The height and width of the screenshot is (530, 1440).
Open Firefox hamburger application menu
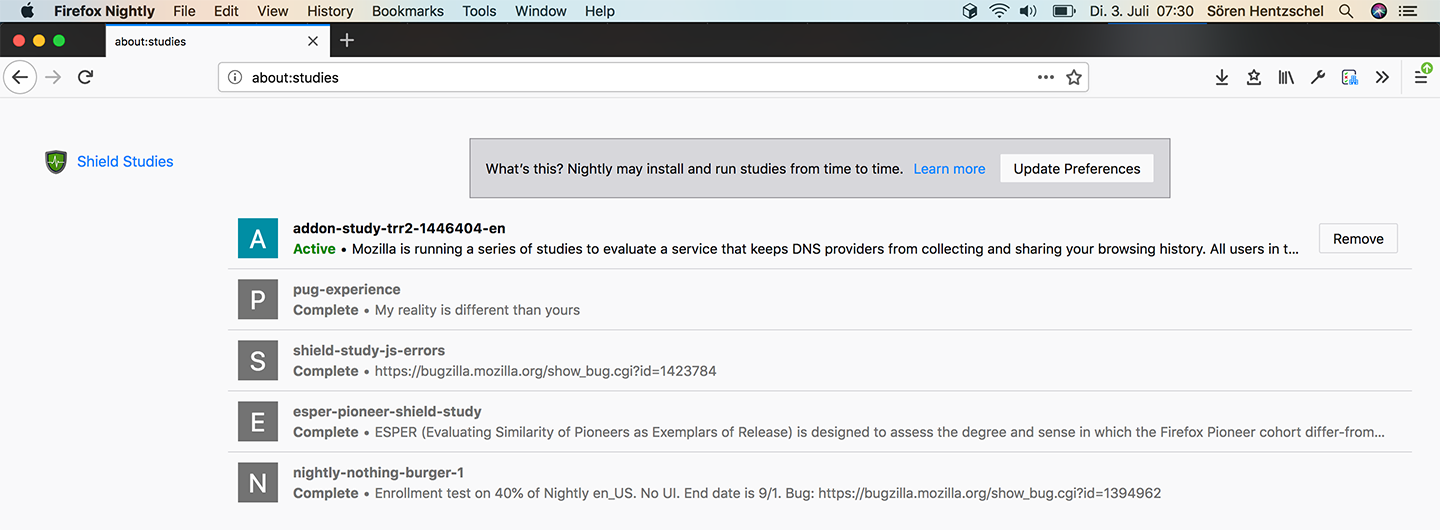[1421, 77]
